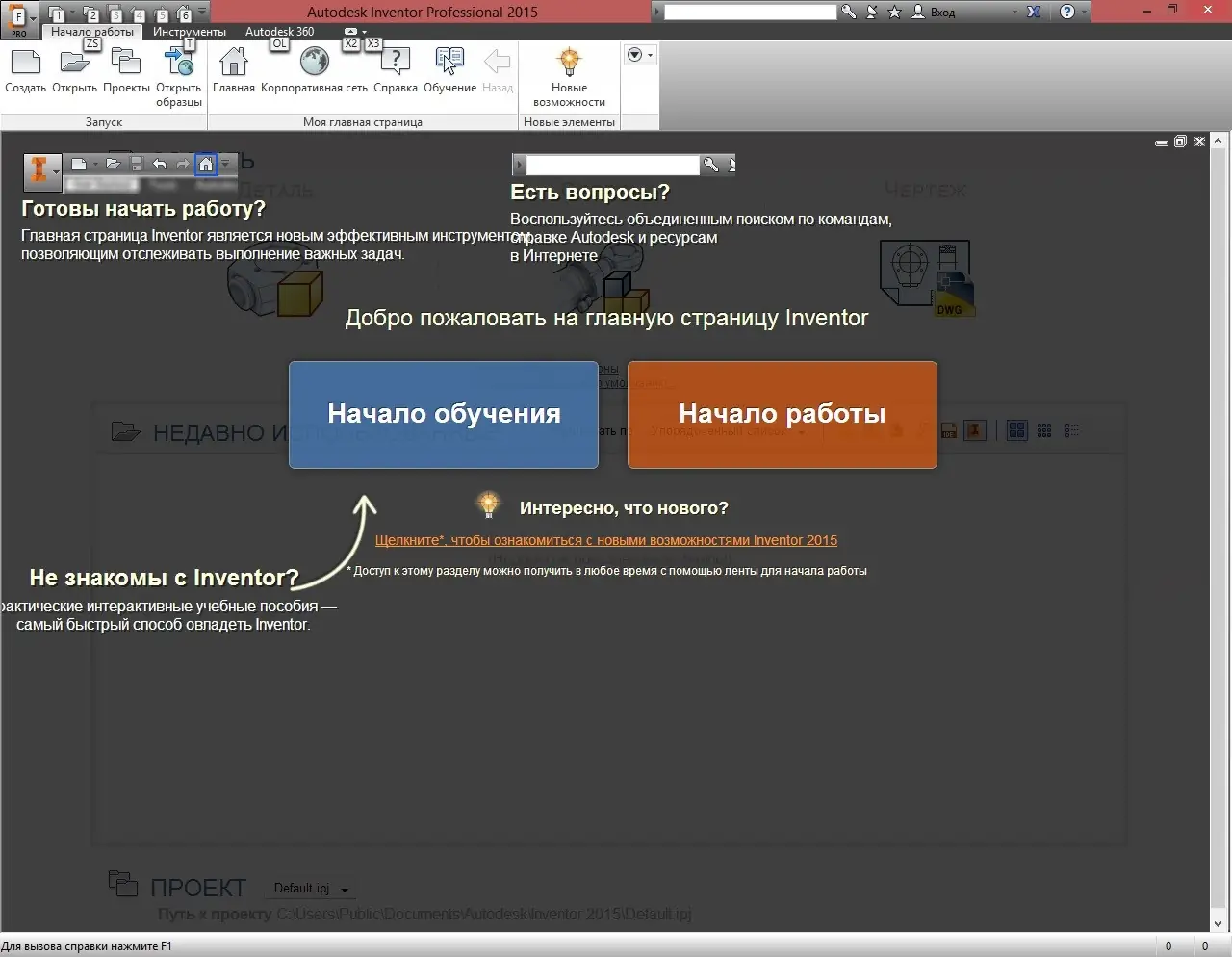This screenshot has height=957, width=1232.
Task: Open Корпоративная сеть with the globe icon
Action: coord(314,63)
